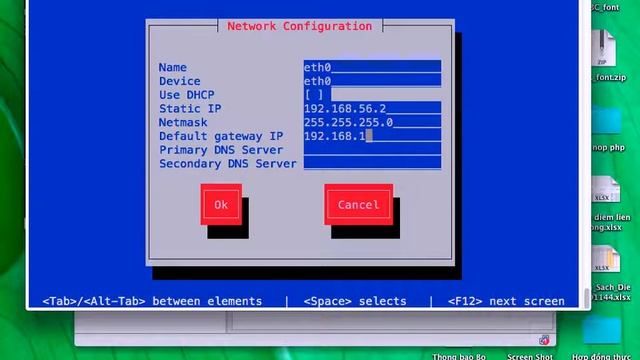This screenshot has width=640, height=360.
Task: Click the Primary DNS Server label
Action: pos(221,150)
